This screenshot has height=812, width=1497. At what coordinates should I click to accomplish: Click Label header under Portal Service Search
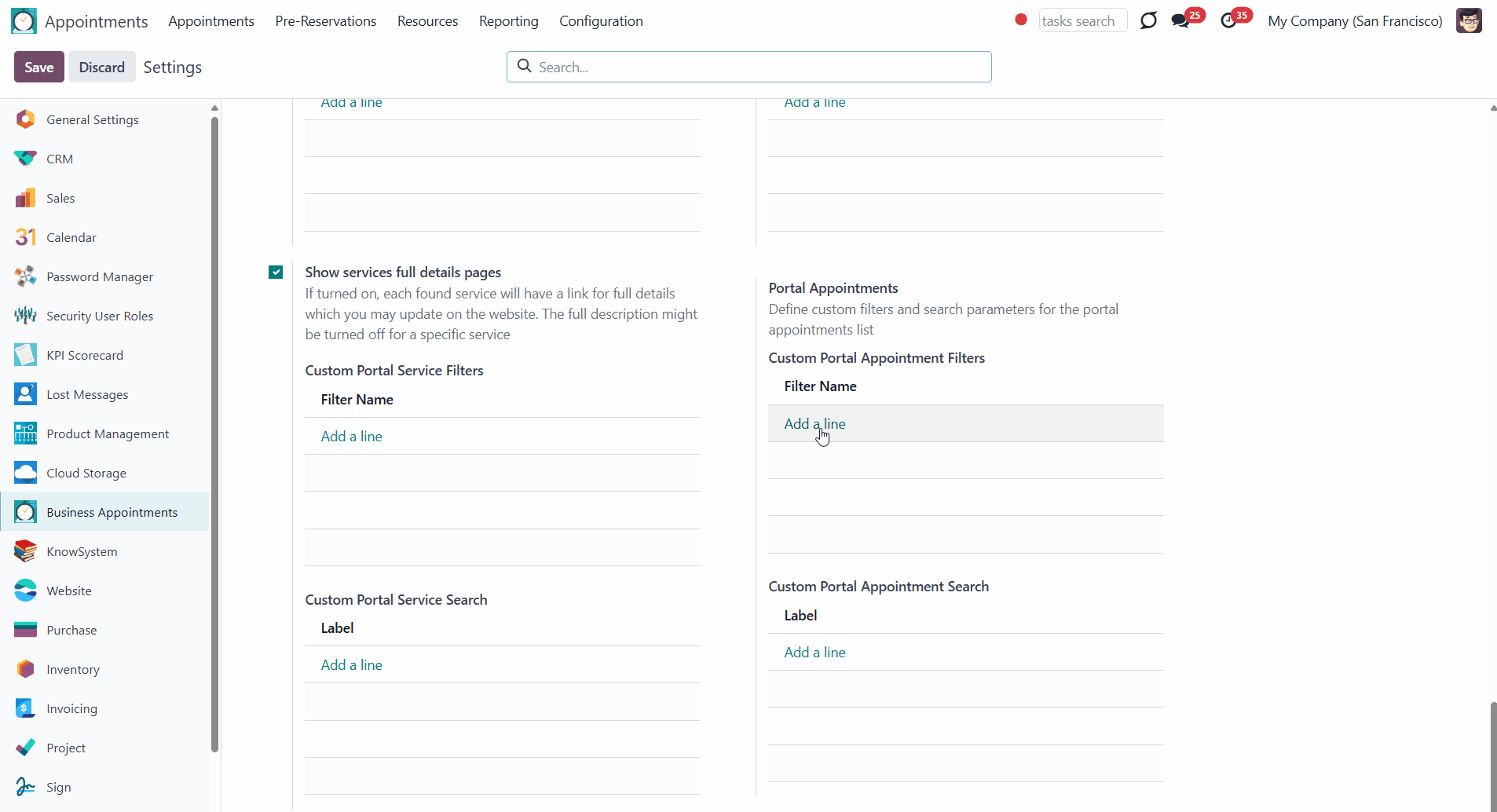(x=337, y=628)
